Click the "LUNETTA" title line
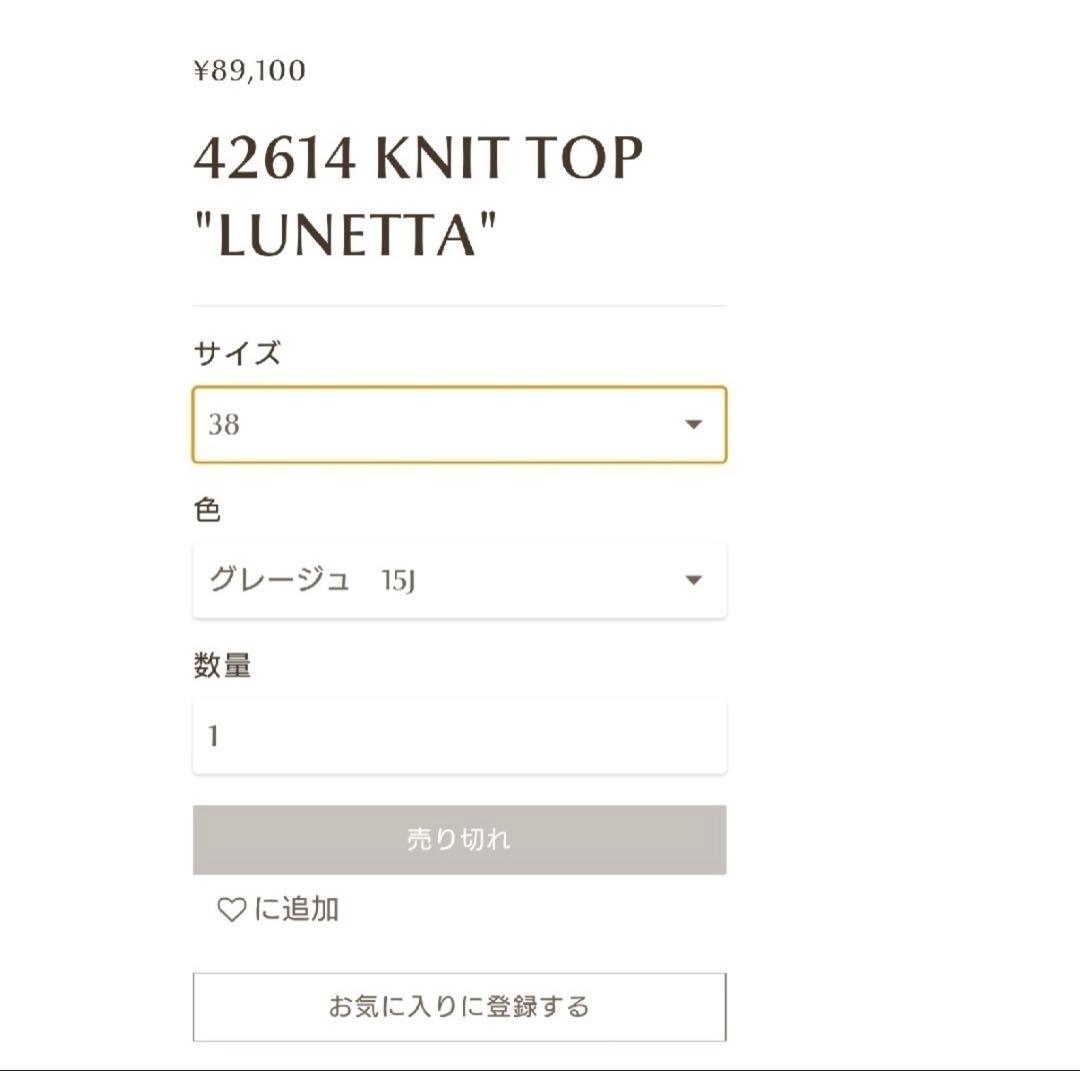 [344, 236]
